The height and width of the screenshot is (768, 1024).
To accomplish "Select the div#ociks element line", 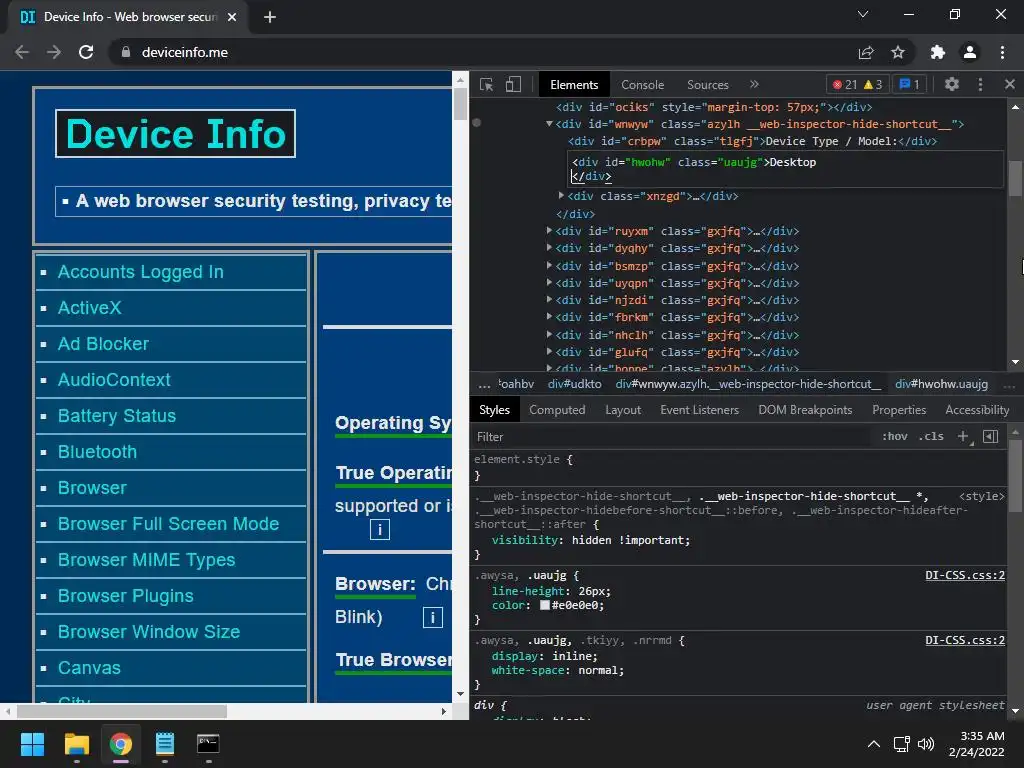I will [x=714, y=107].
